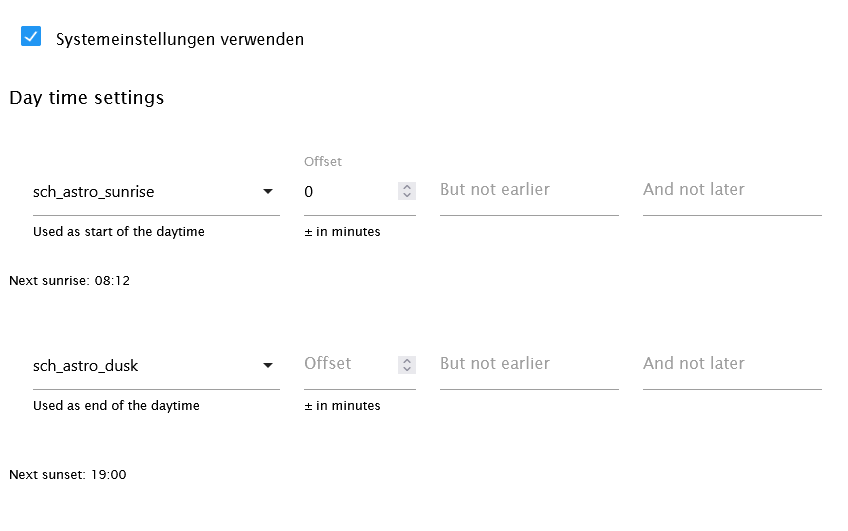This screenshot has width=848, height=531.
Task: Uncheck the Systemeinstellungen verwenden checkbox
Action: tap(31, 37)
